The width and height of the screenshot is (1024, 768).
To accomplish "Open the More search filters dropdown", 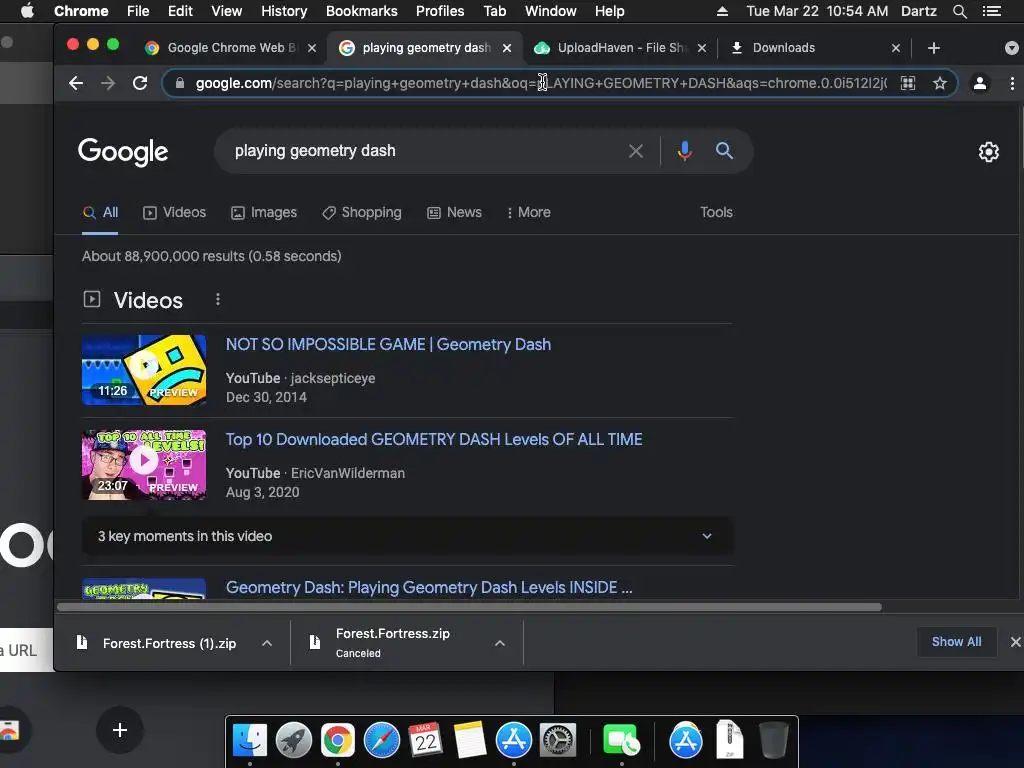I will pyautogui.click(x=529, y=212).
